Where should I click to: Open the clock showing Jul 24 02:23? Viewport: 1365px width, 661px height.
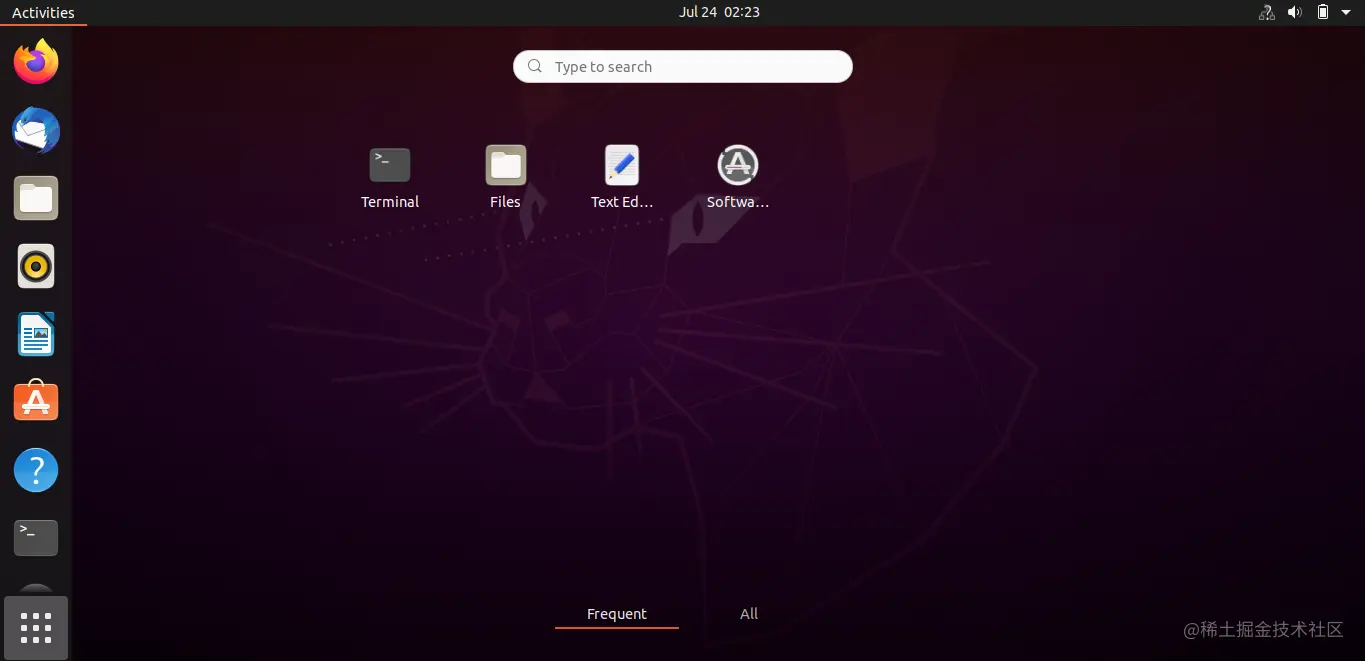click(x=719, y=12)
